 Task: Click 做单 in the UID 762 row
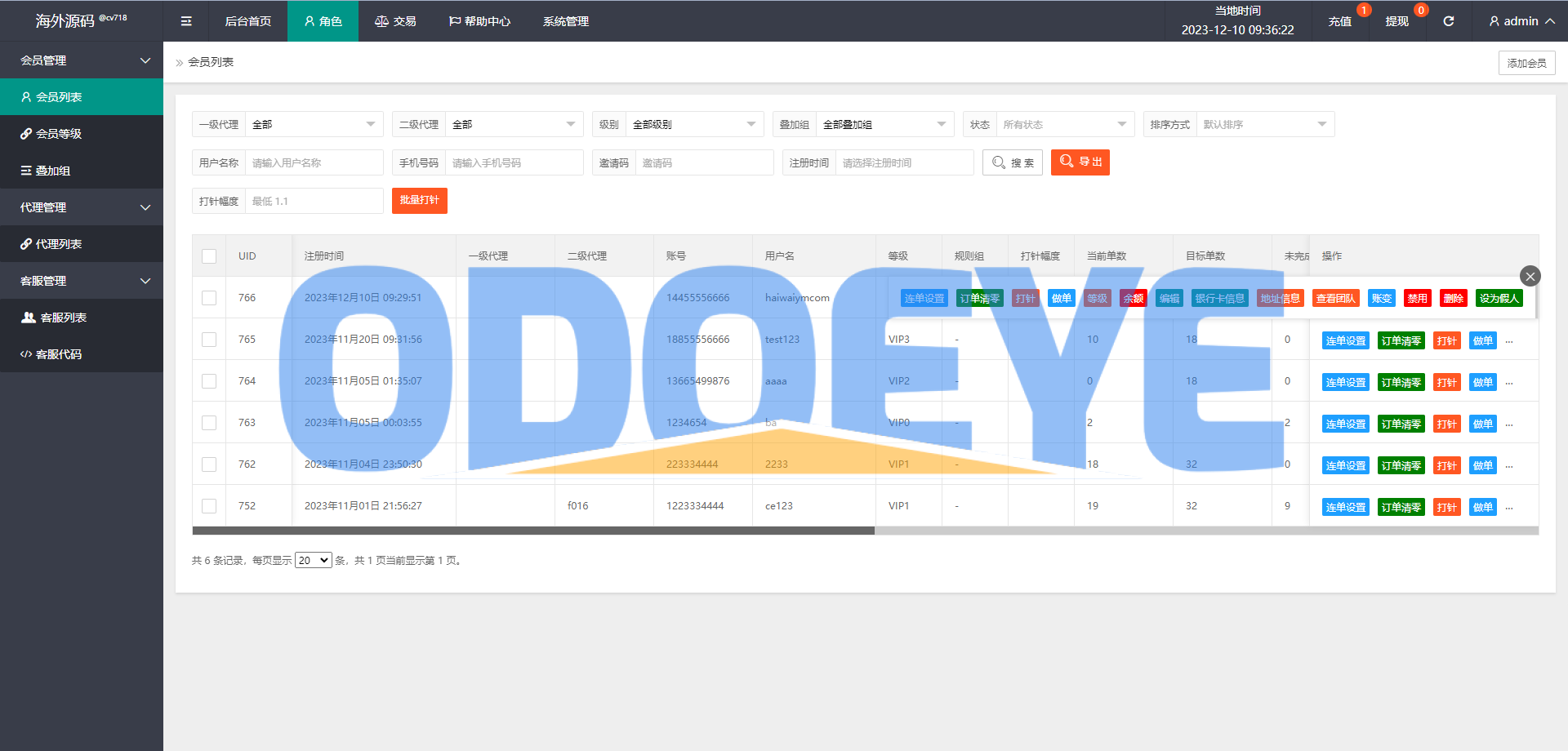(x=1482, y=465)
